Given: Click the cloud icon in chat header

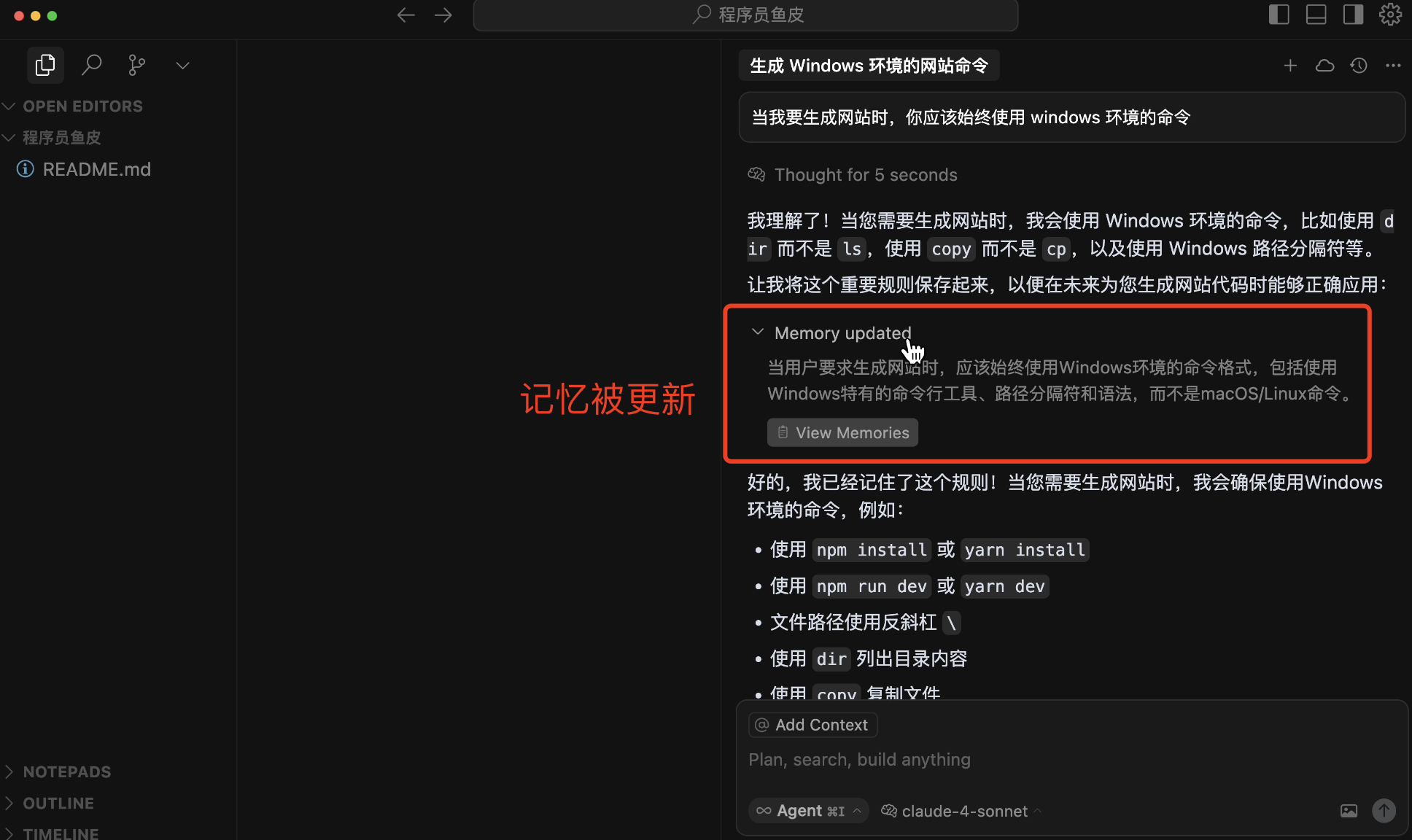Looking at the screenshot, I should [x=1324, y=66].
